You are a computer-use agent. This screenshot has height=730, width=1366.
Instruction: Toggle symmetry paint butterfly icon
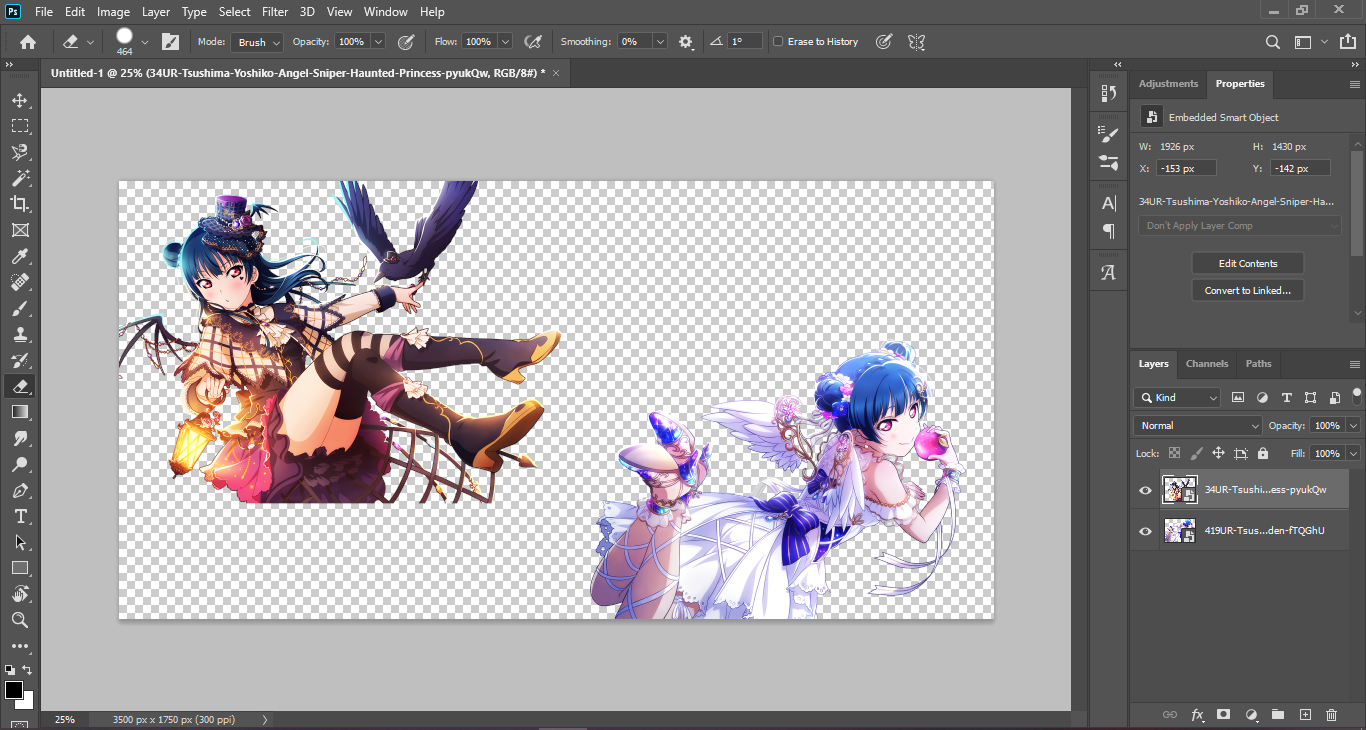tap(915, 42)
